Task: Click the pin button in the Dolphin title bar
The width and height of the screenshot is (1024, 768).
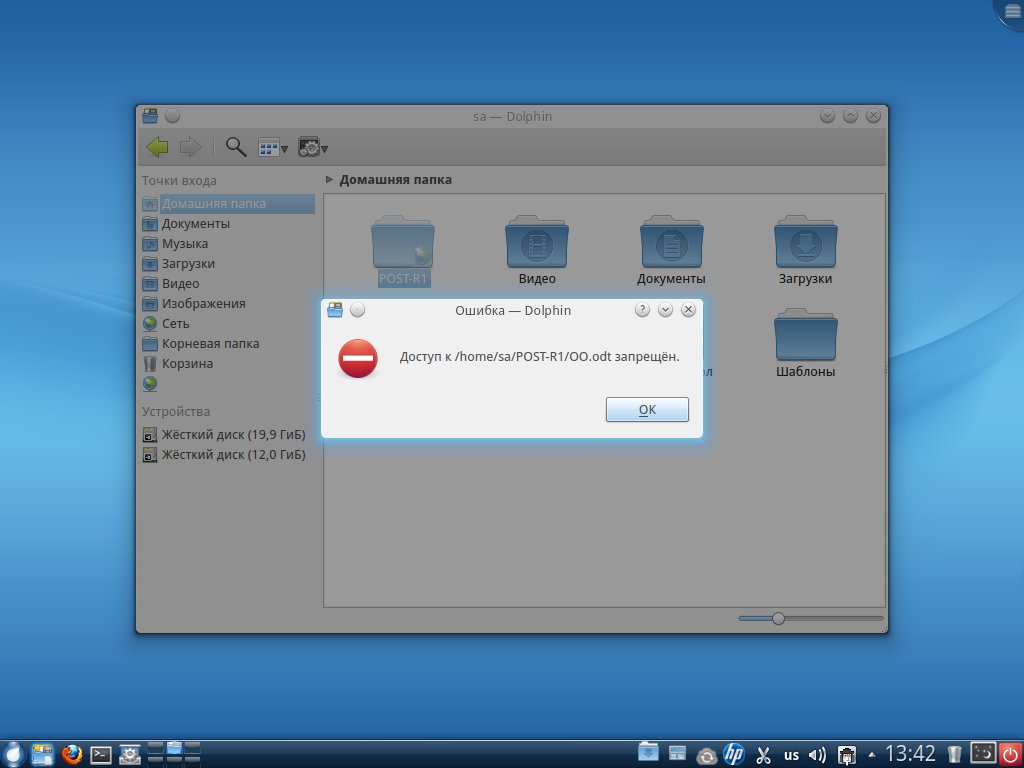Action: point(172,116)
